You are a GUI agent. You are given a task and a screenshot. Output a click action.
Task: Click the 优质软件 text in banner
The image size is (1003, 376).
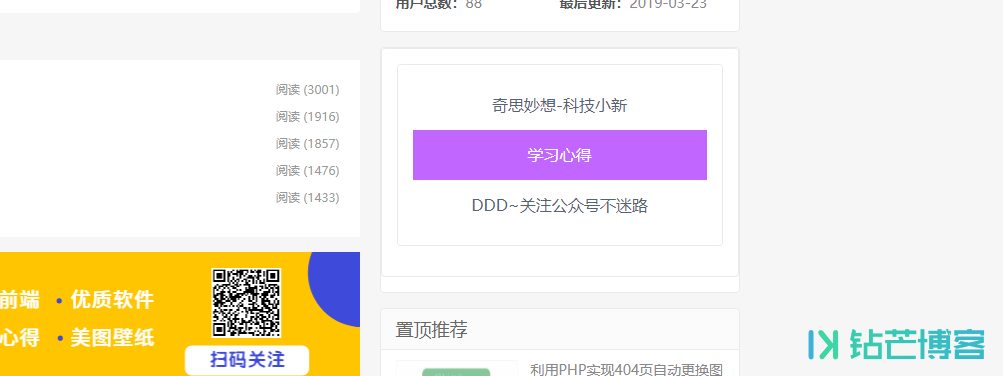[112, 299]
